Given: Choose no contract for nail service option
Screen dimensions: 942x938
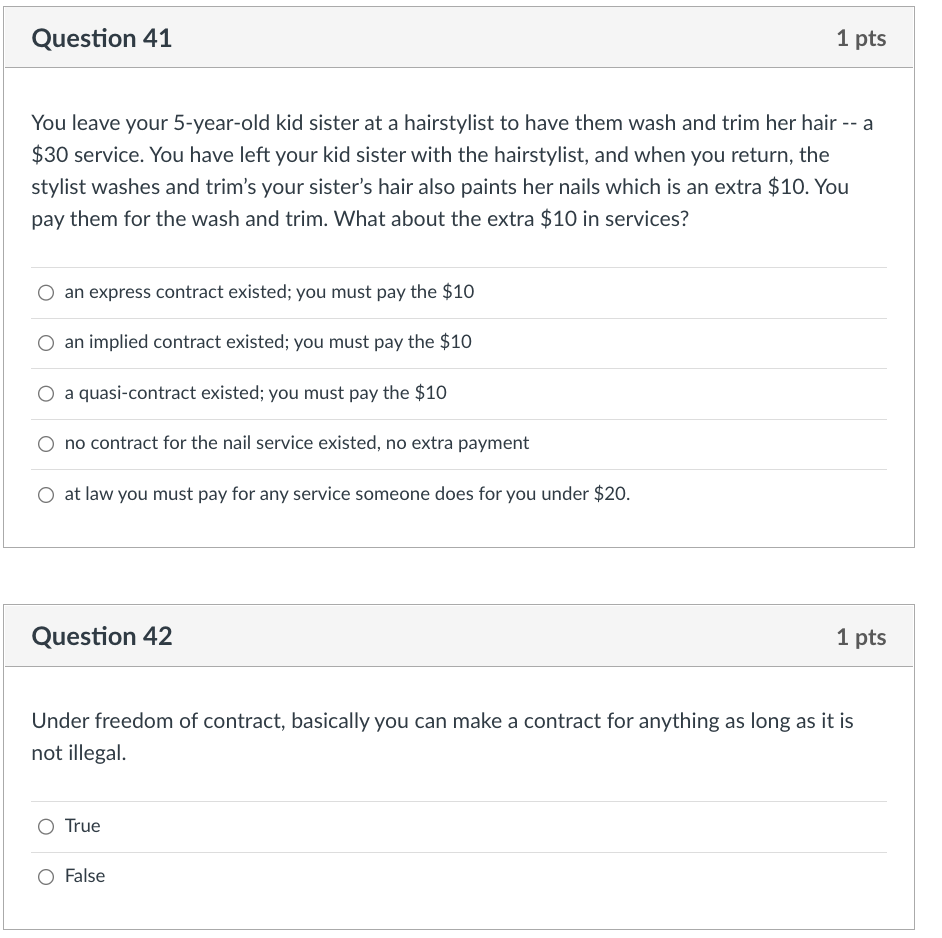Looking at the screenshot, I should [46, 443].
